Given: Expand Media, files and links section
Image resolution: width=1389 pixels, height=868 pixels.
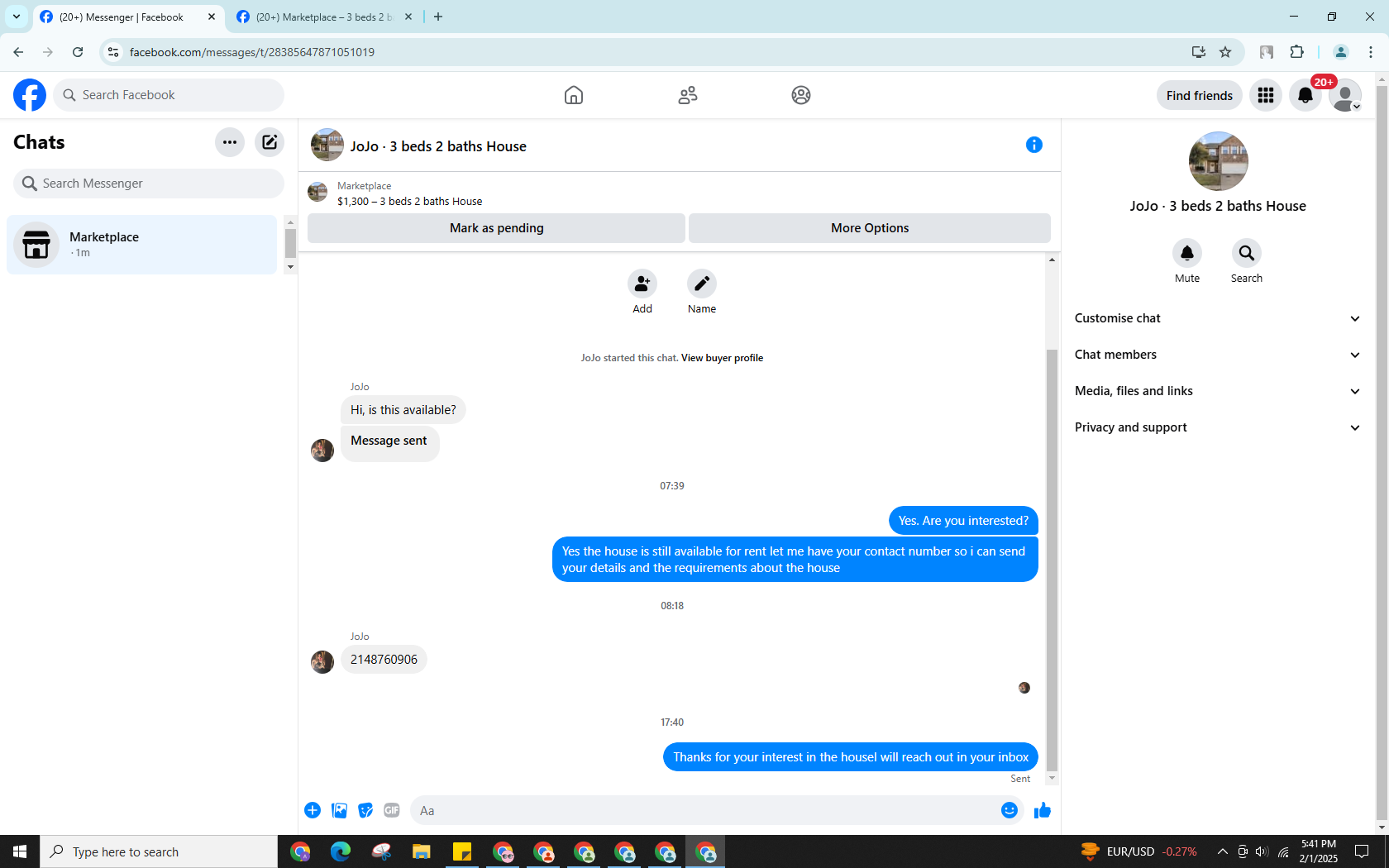Looking at the screenshot, I should 1218,391.
